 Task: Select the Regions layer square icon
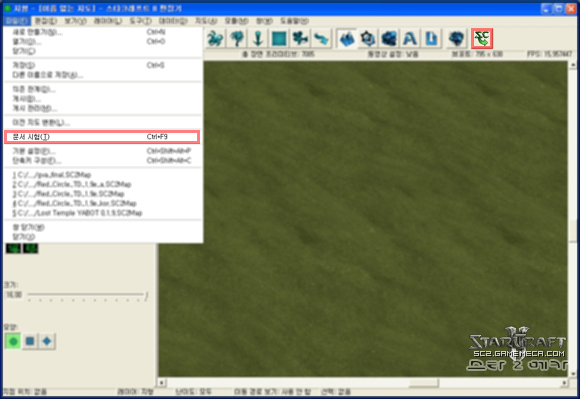(279, 38)
